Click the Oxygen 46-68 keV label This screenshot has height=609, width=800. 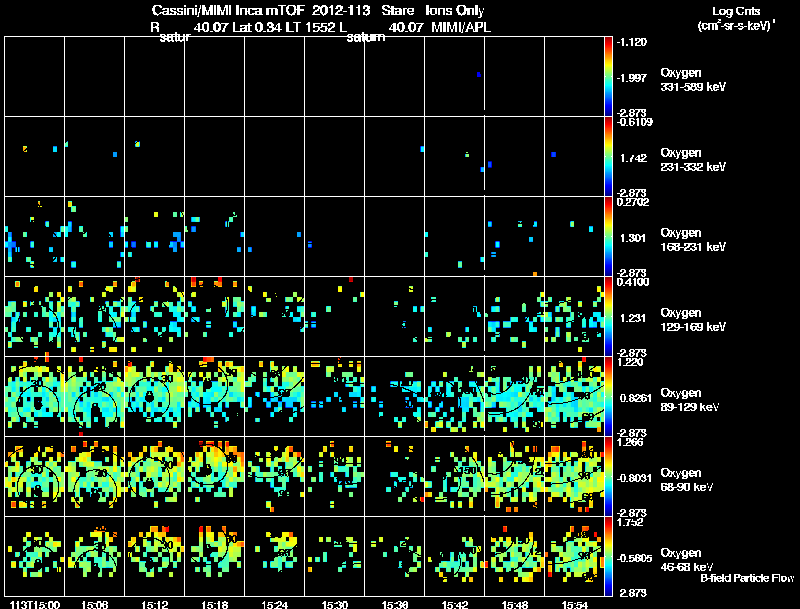click(x=687, y=560)
